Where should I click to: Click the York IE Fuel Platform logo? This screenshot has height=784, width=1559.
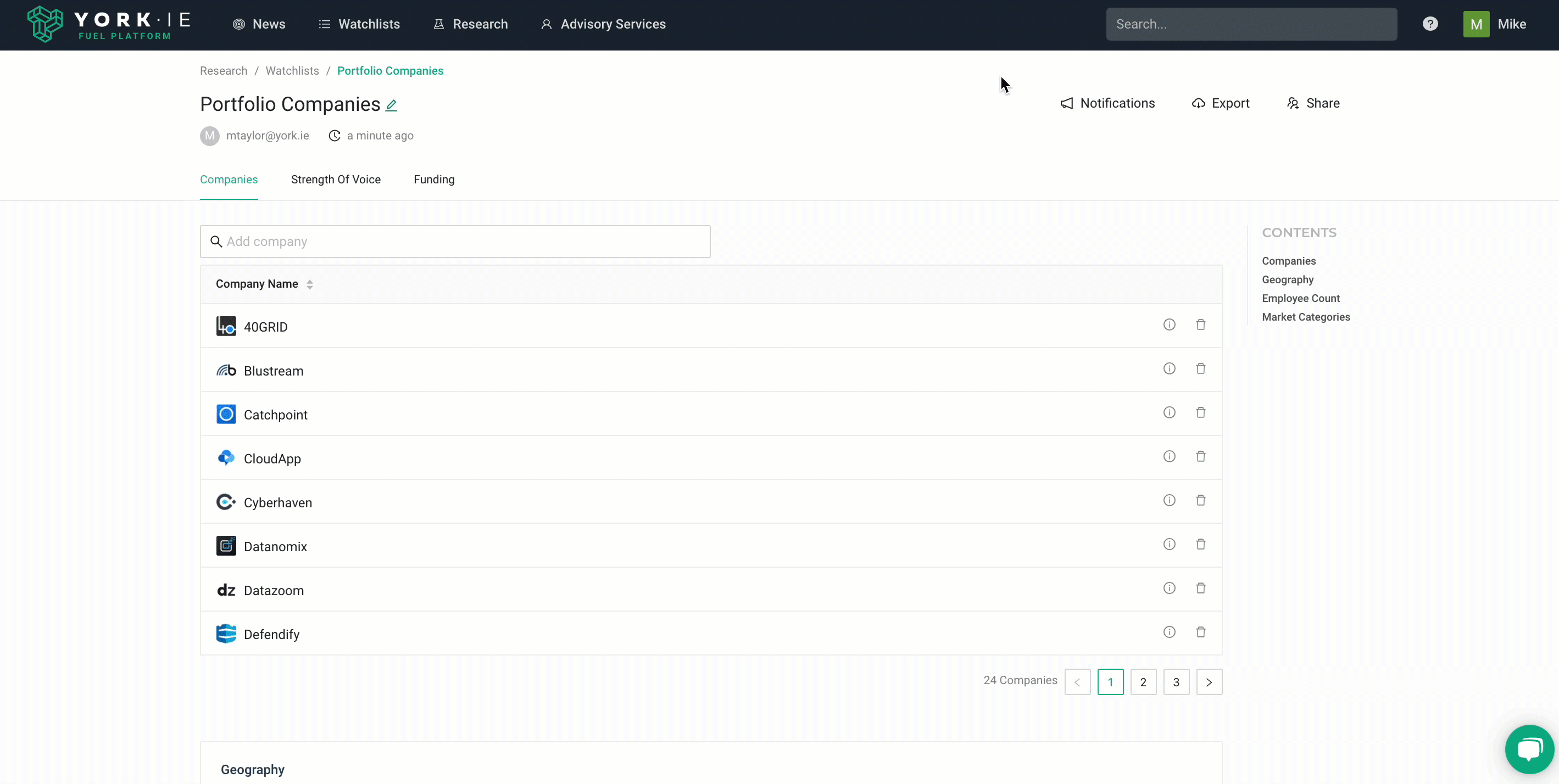[x=109, y=24]
